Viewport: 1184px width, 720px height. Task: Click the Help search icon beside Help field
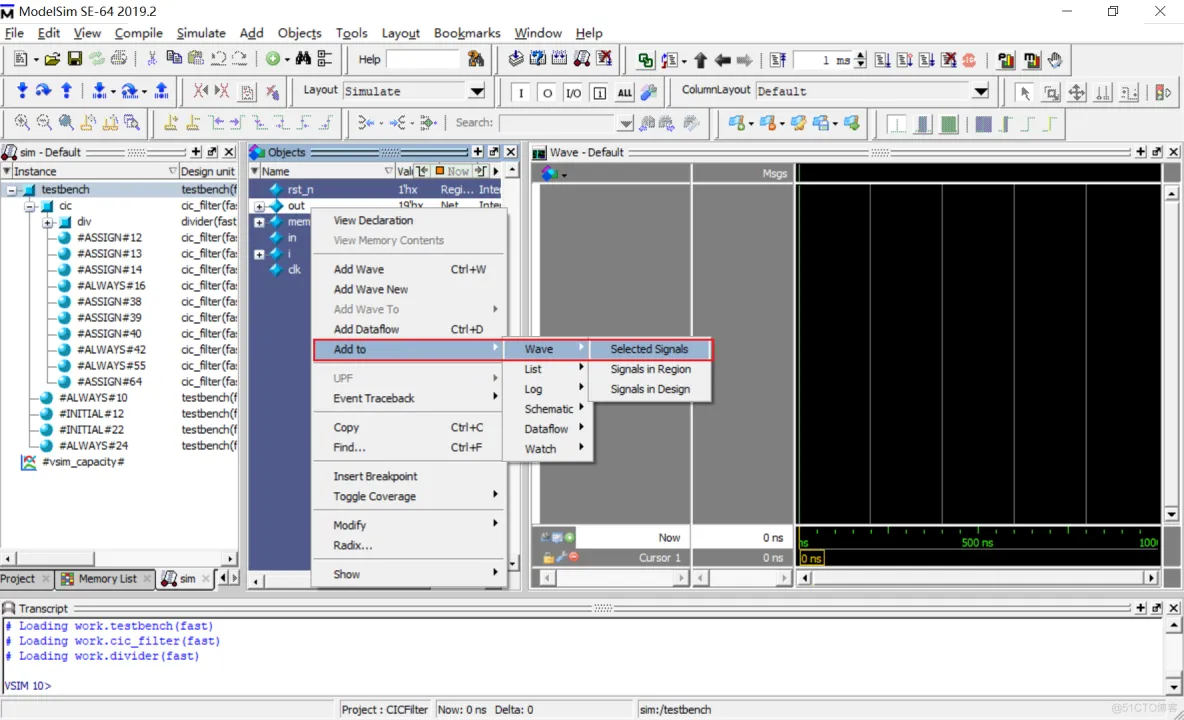click(x=476, y=59)
